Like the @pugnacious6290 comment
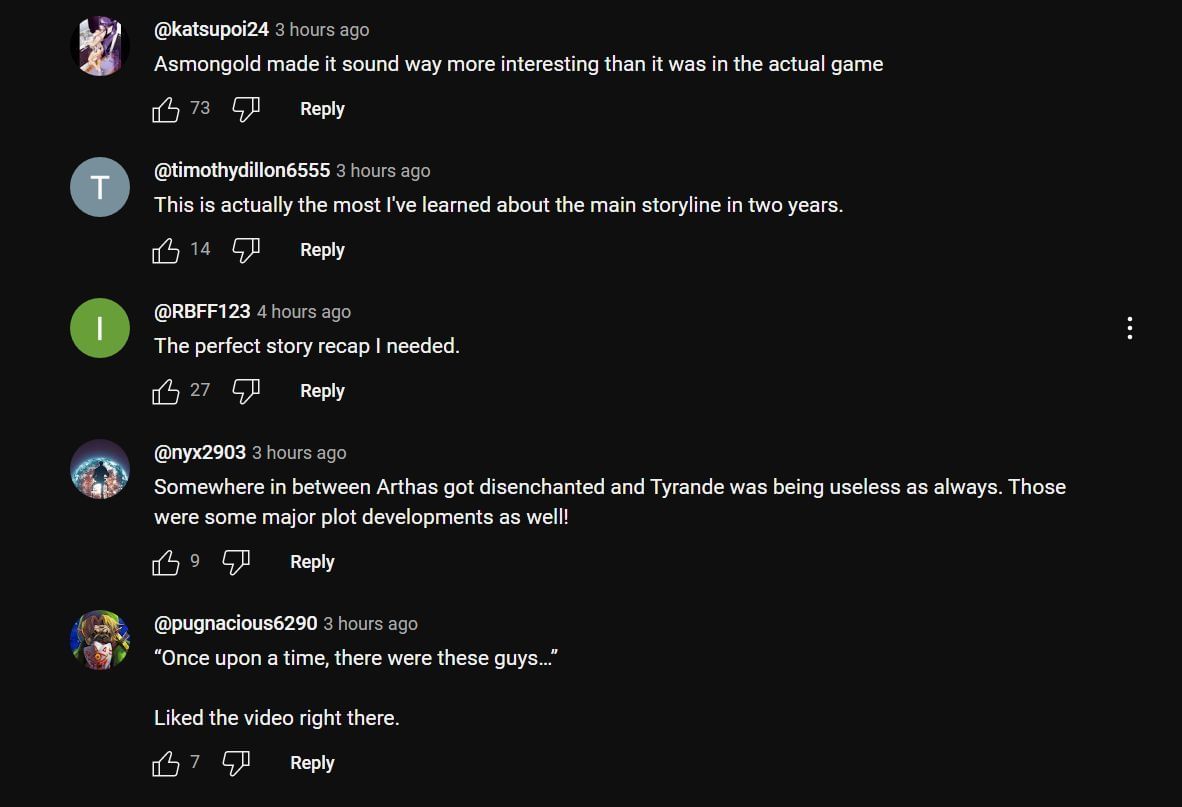Viewport: 1182px width, 807px height. point(166,764)
